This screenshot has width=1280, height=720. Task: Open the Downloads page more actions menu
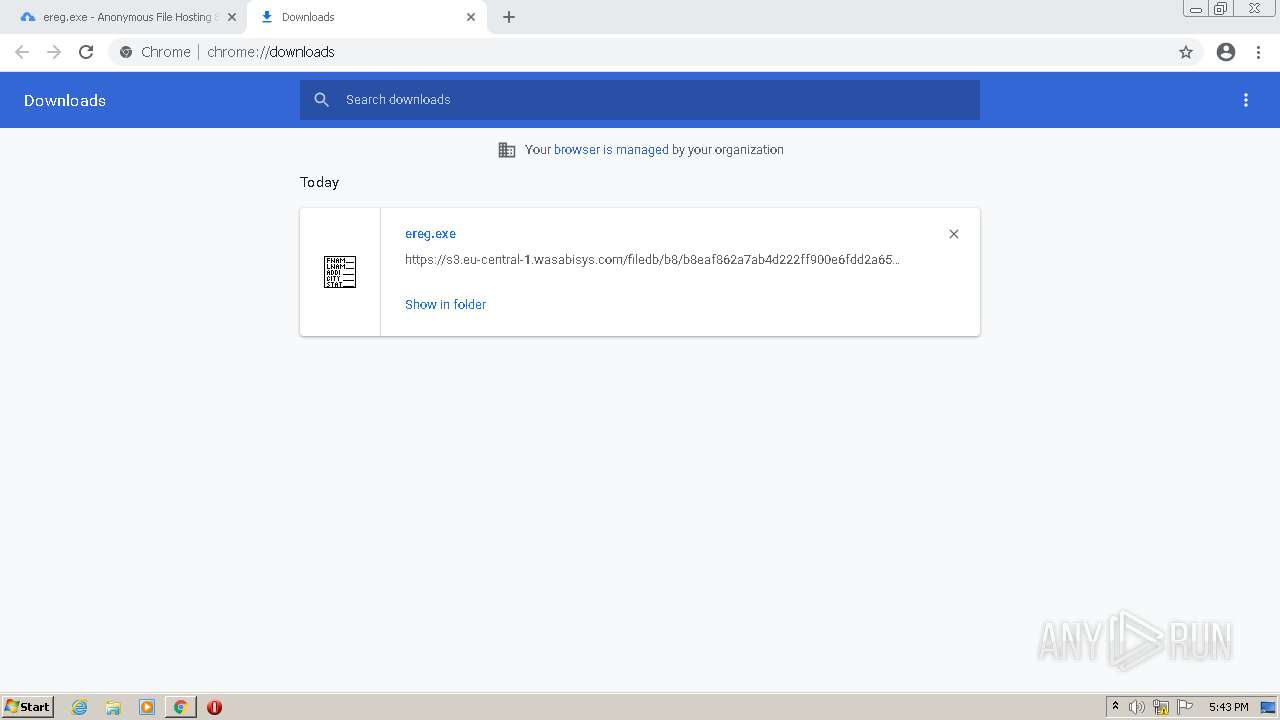click(x=1246, y=100)
